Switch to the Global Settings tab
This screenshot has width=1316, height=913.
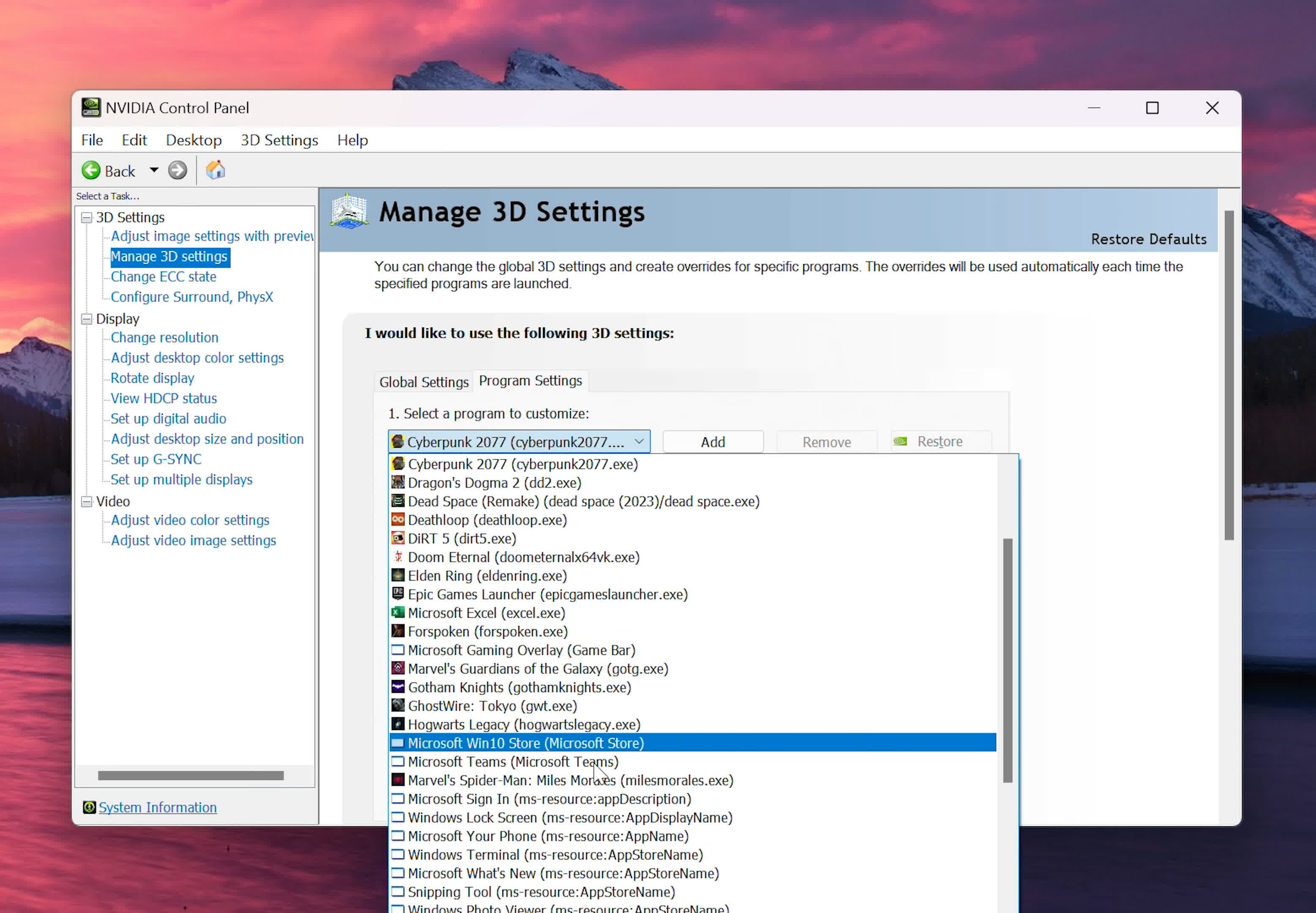click(424, 382)
